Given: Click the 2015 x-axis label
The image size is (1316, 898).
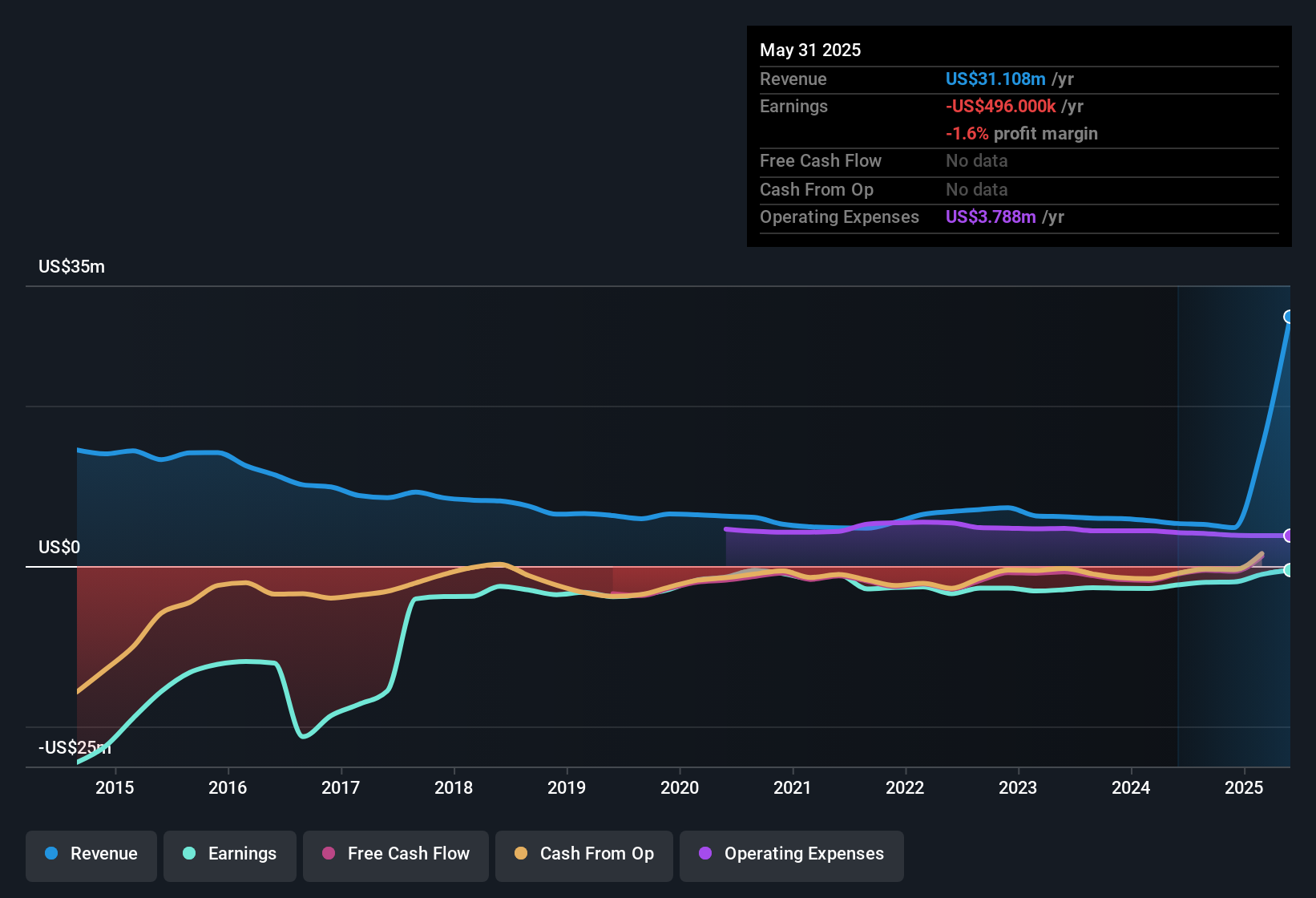Looking at the screenshot, I should [115, 787].
